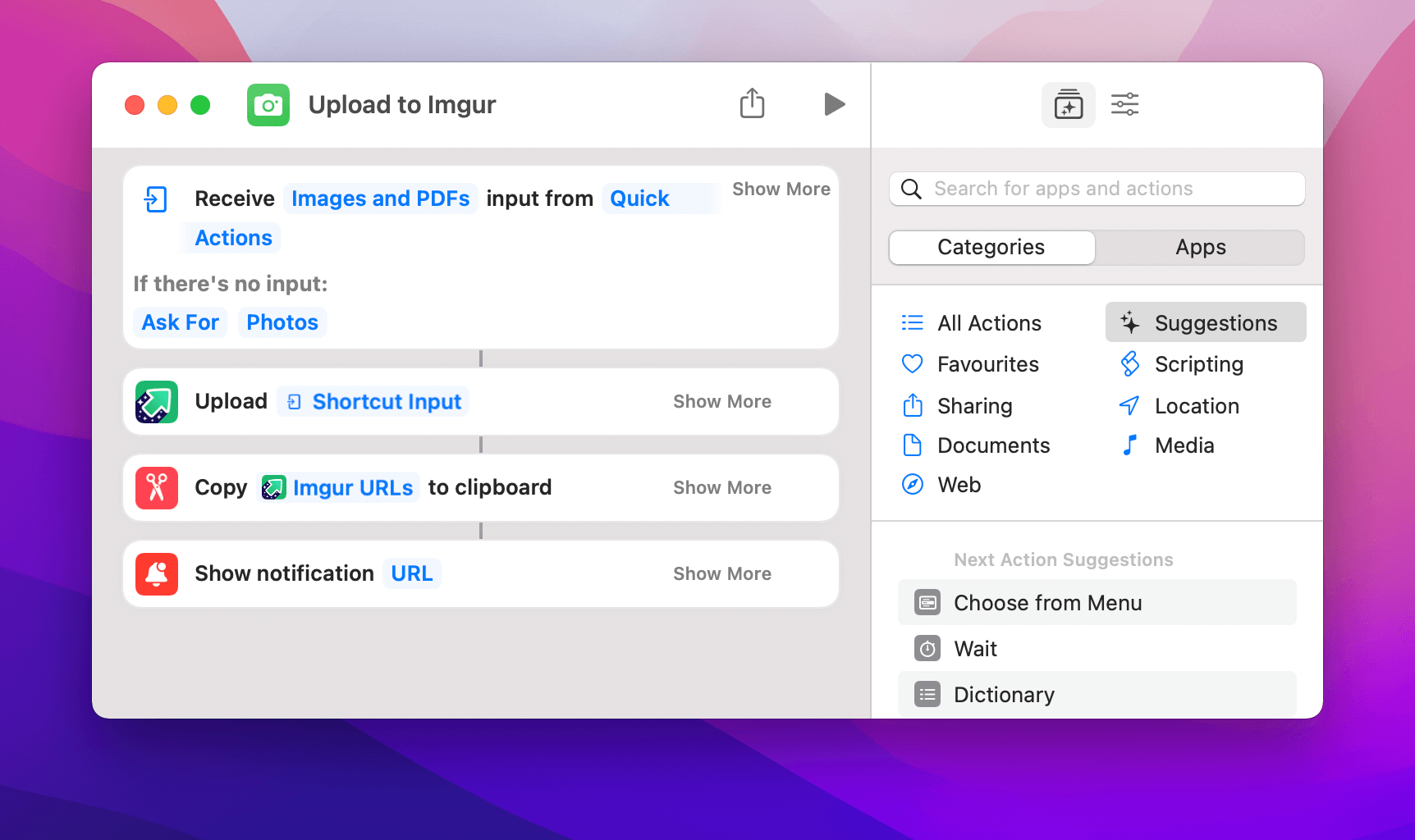Switch to the Apps tab

(1200, 247)
